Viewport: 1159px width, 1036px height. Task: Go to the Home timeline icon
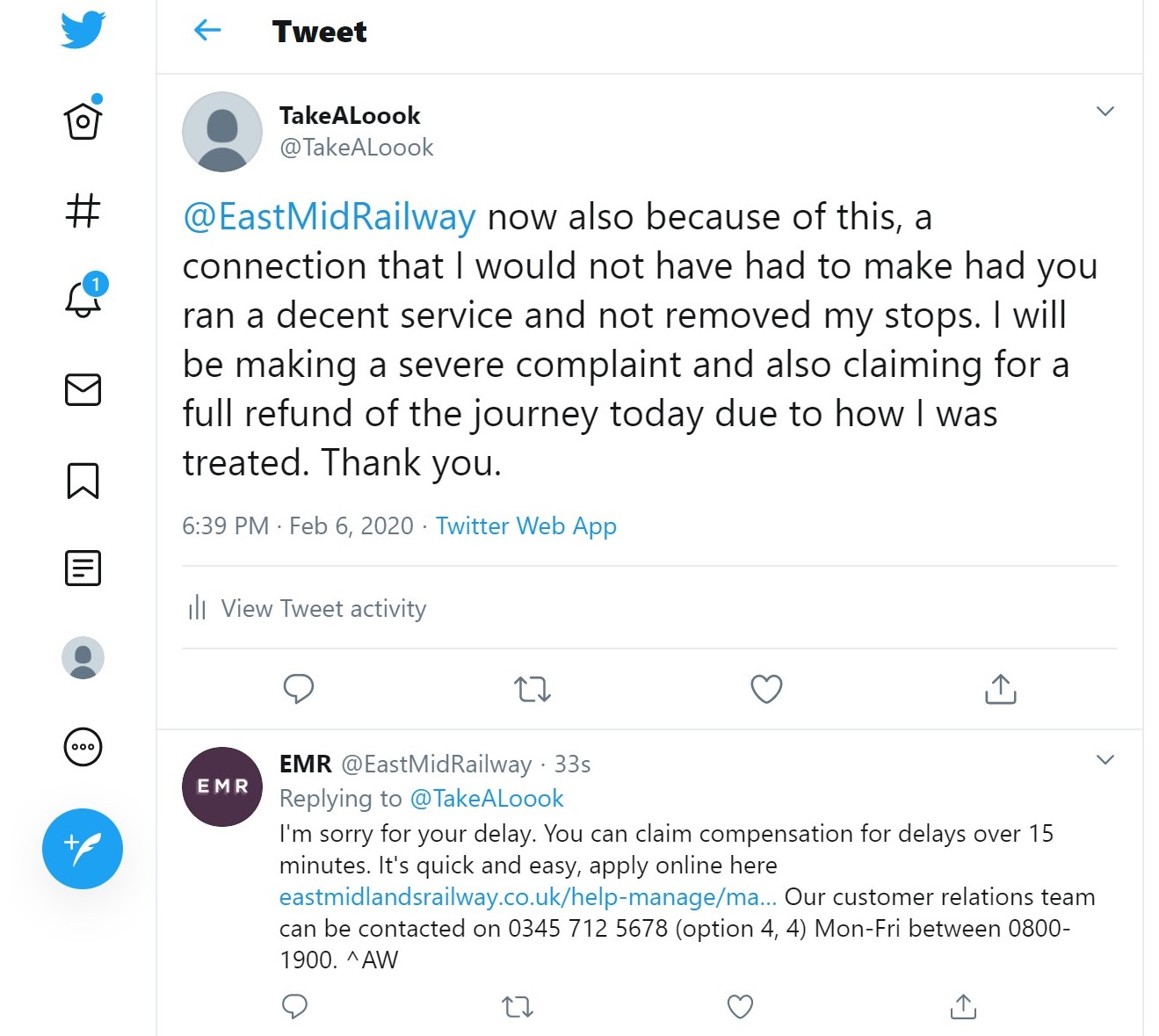point(83,120)
